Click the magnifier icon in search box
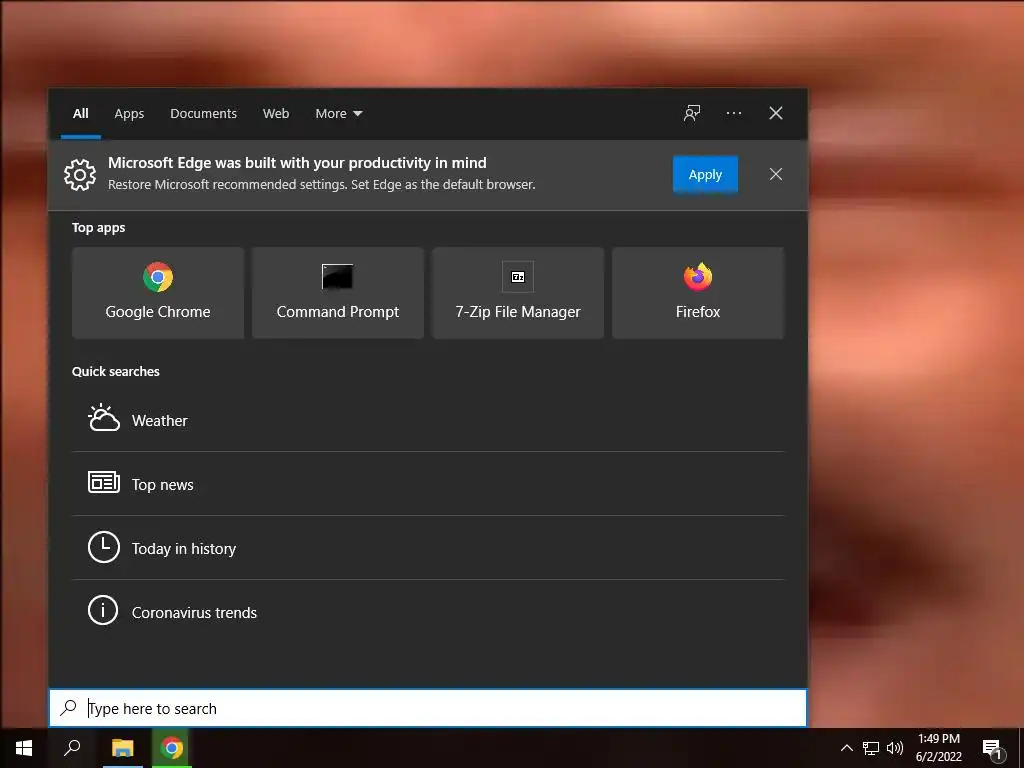The height and width of the screenshot is (768, 1024). tap(69, 708)
